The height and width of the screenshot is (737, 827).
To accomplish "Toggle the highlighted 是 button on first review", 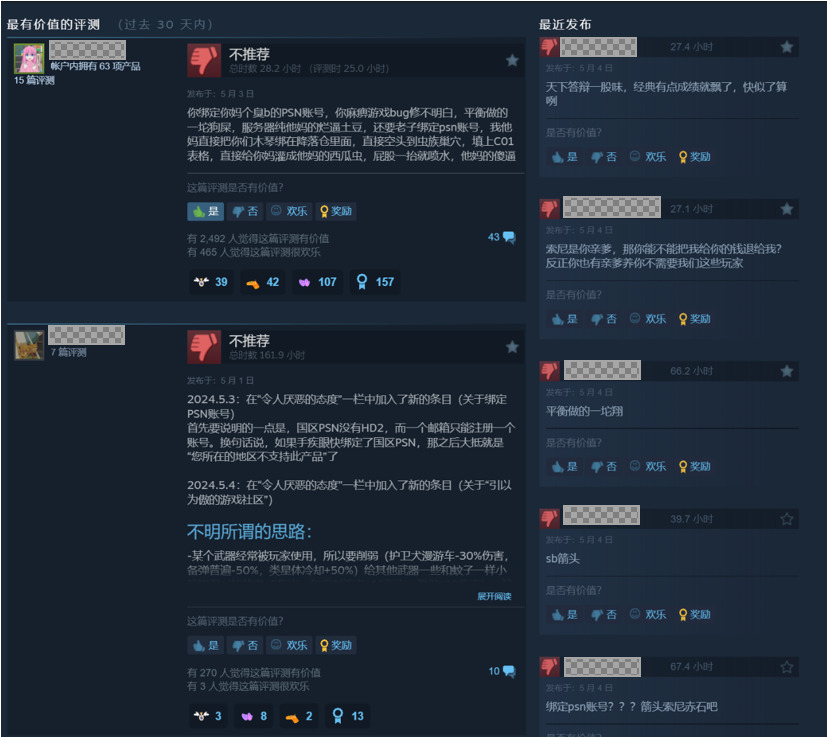I will [206, 211].
